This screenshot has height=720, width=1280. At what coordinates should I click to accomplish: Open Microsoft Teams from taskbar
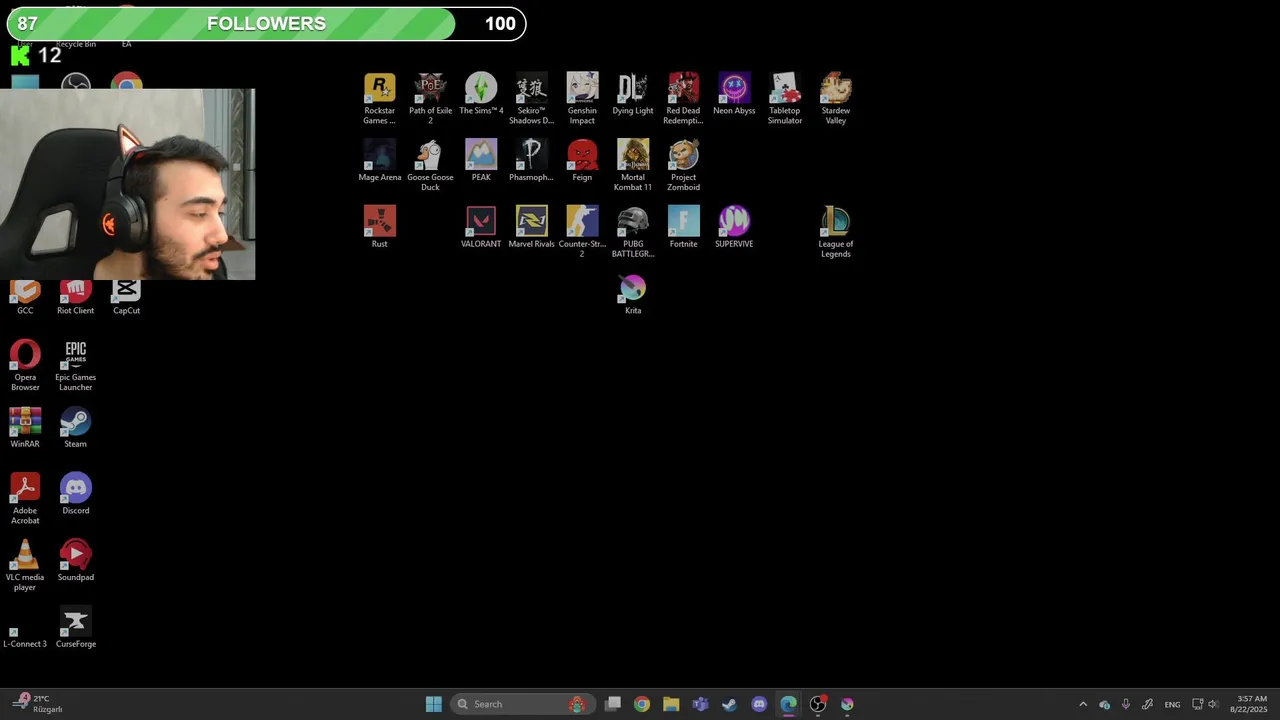pos(700,704)
